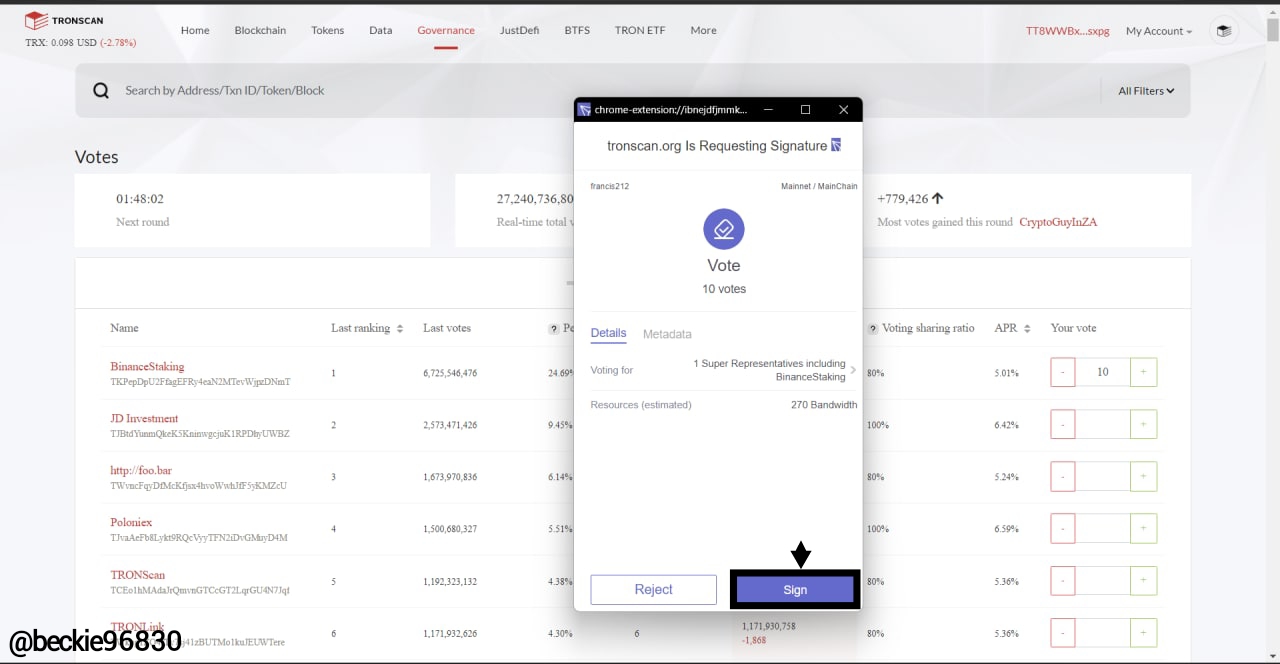The image size is (1280, 664).
Task: Decrease vote for BinanceStaking with minus
Action: (x=1062, y=372)
